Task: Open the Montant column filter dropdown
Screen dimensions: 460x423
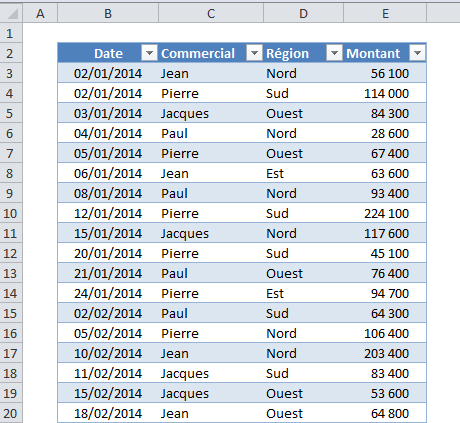Action: (x=417, y=53)
